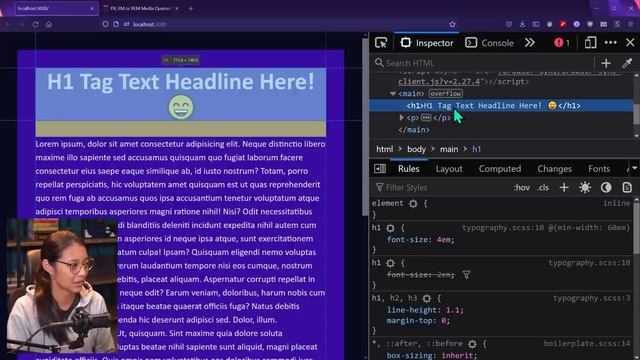The width and height of the screenshot is (640, 360).
Task: Click the H1 Tag Text Headline on the page
Action: click(x=181, y=82)
